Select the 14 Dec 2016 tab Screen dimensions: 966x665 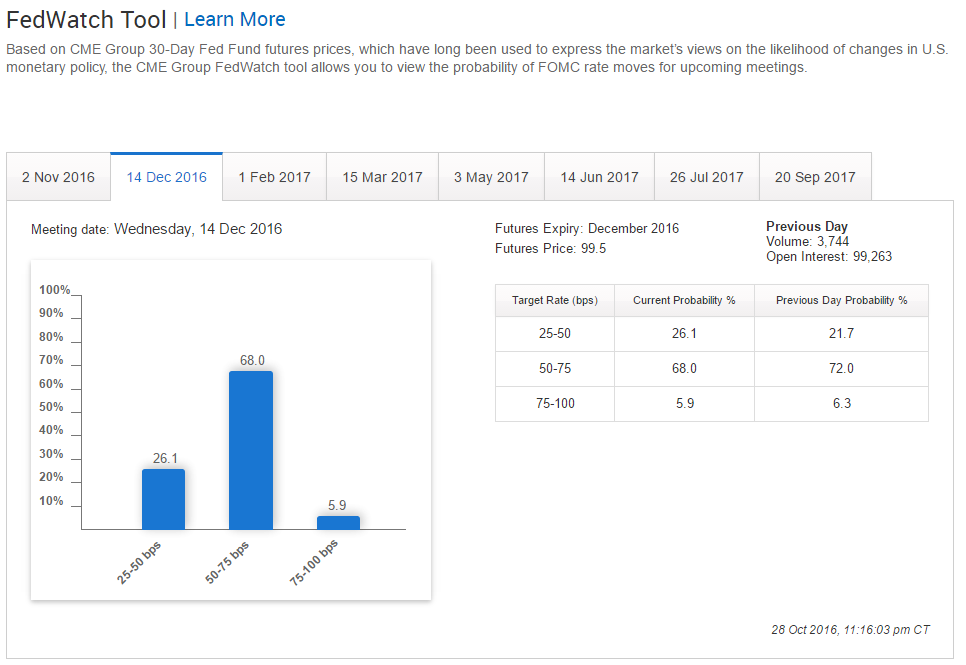click(x=166, y=177)
